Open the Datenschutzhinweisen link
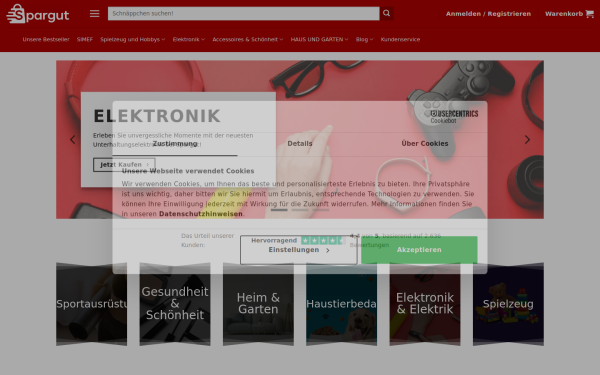This screenshot has width=600, height=375. pos(201,214)
